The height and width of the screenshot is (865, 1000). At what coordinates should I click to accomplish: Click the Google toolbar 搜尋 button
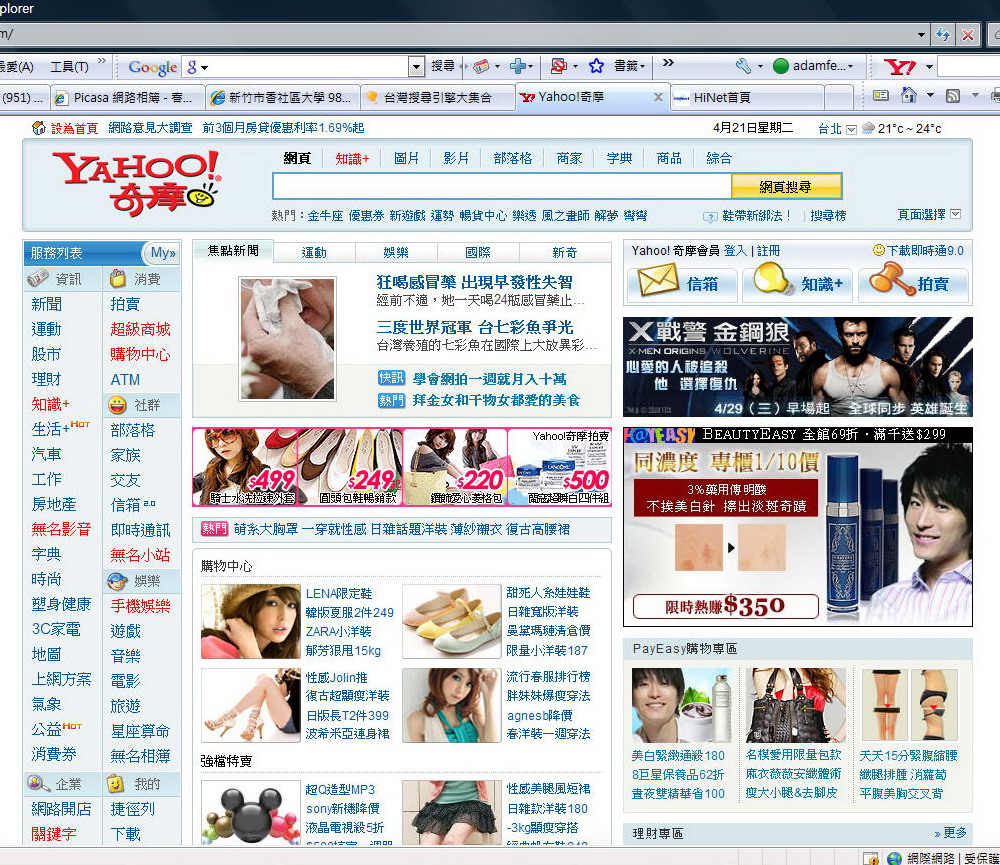(x=443, y=65)
